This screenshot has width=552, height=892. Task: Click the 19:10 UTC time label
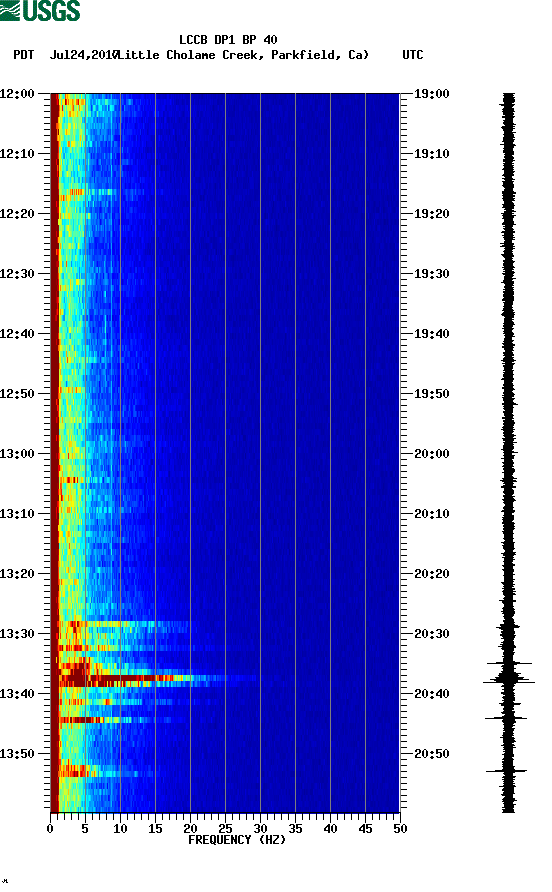431,154
